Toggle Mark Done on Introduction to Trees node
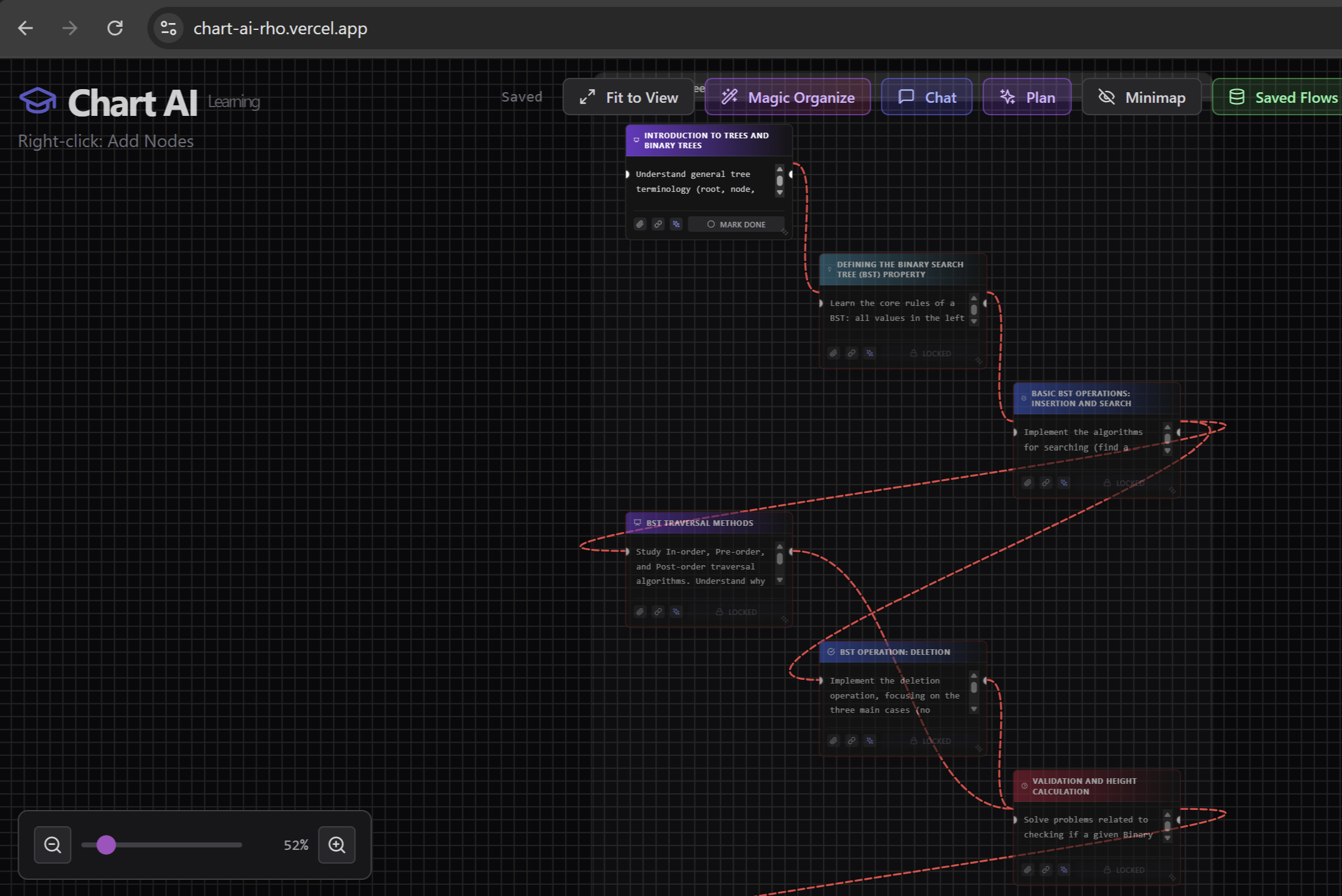This screenshot has height=896, width=1342. click(x=737, y=224)
